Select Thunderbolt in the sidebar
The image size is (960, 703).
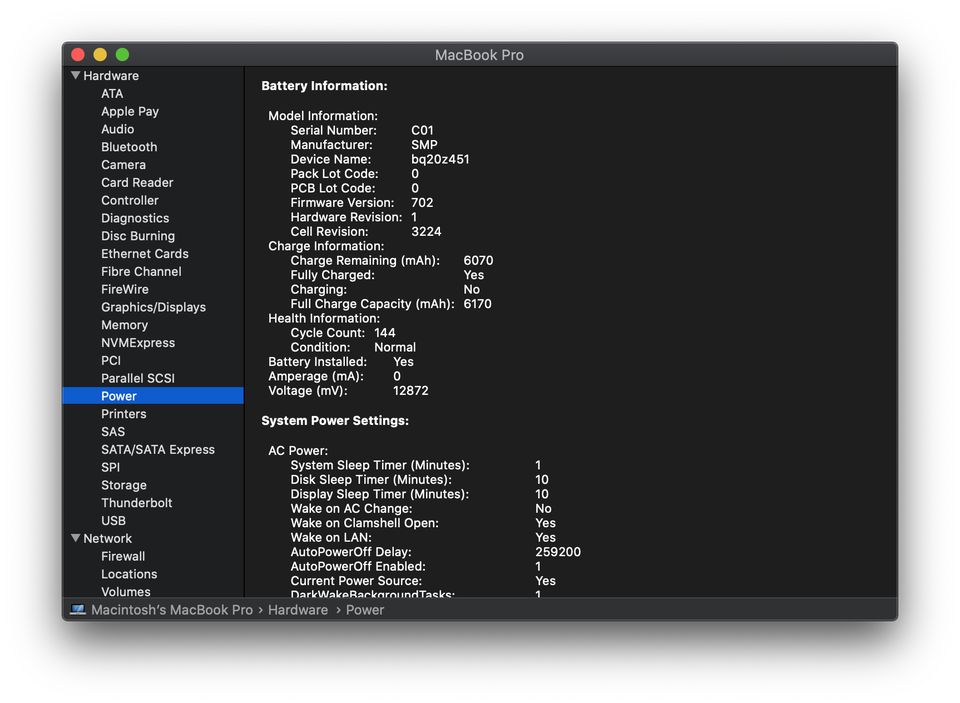pos(136,503)
